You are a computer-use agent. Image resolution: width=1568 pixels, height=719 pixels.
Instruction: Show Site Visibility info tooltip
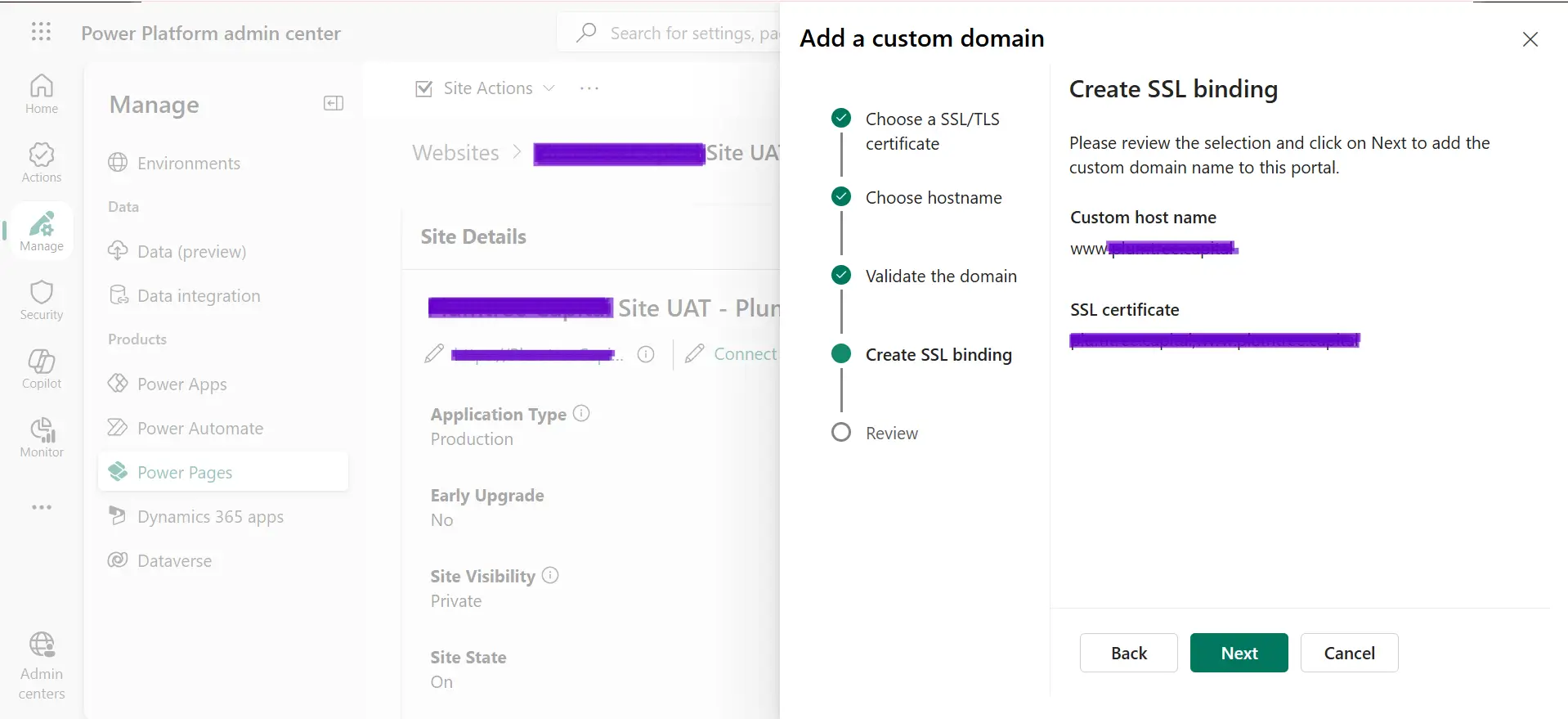550,575
